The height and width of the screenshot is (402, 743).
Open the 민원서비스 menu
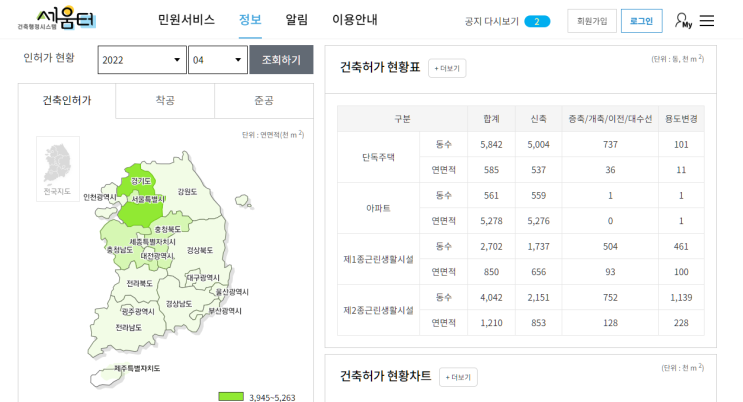pyautogui.click(x=186, y=20)
